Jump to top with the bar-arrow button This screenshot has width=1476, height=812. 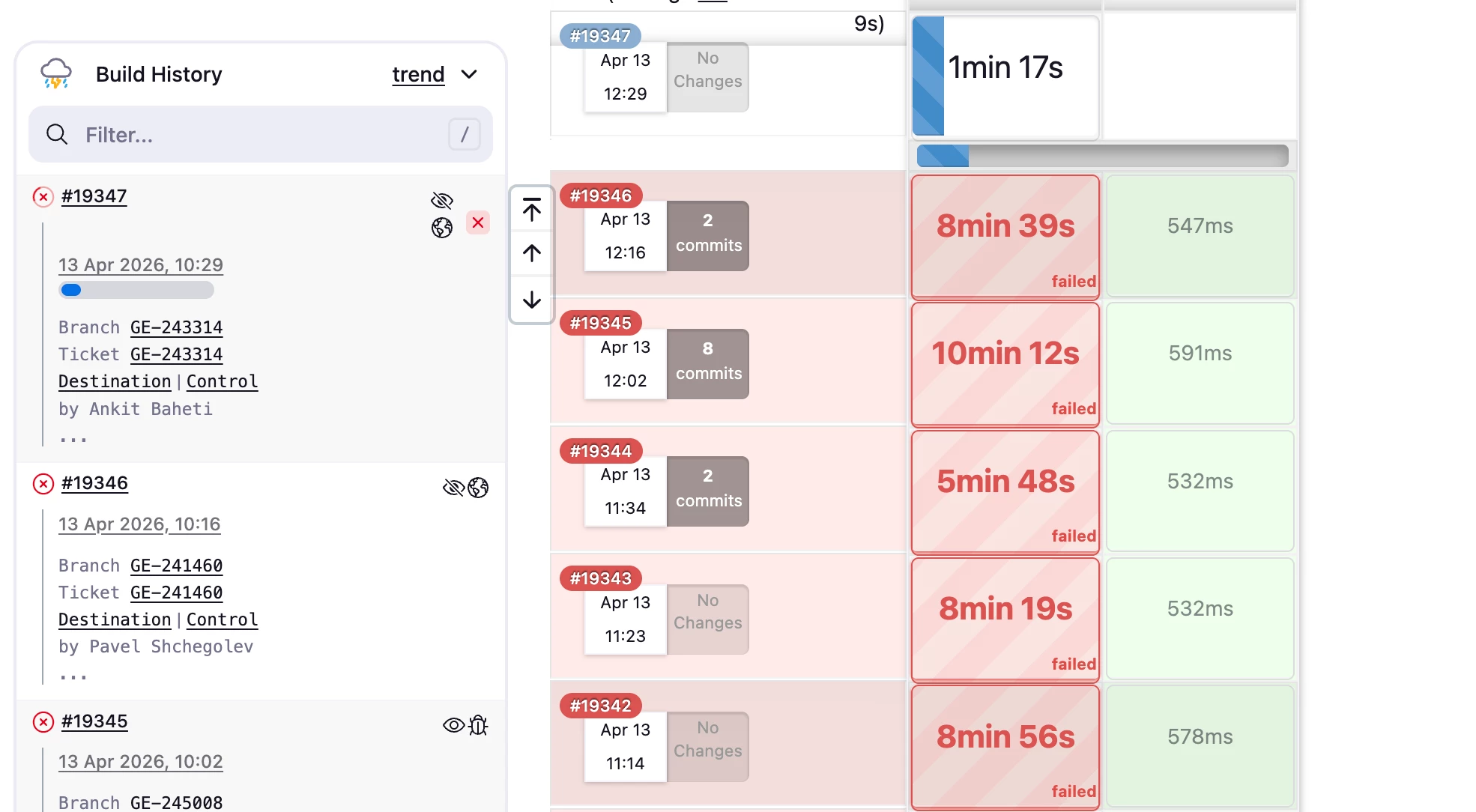[532, 210]
